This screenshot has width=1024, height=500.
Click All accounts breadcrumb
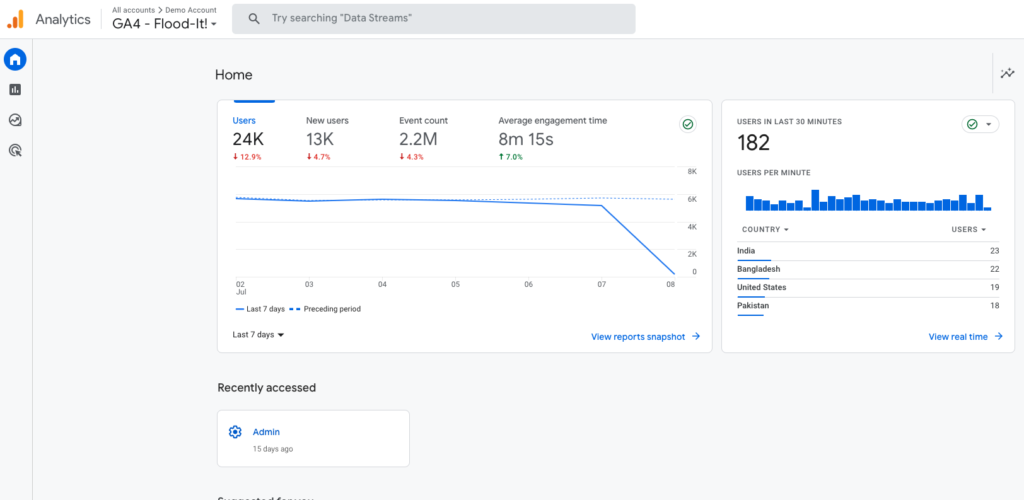(133, 10)
